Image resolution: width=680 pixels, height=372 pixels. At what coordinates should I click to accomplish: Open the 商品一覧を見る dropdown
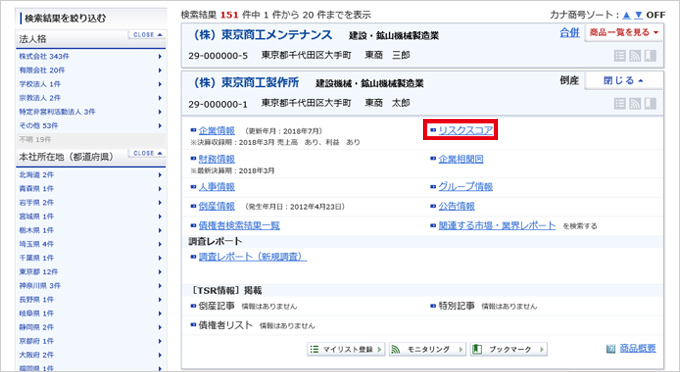coord(624,33)
